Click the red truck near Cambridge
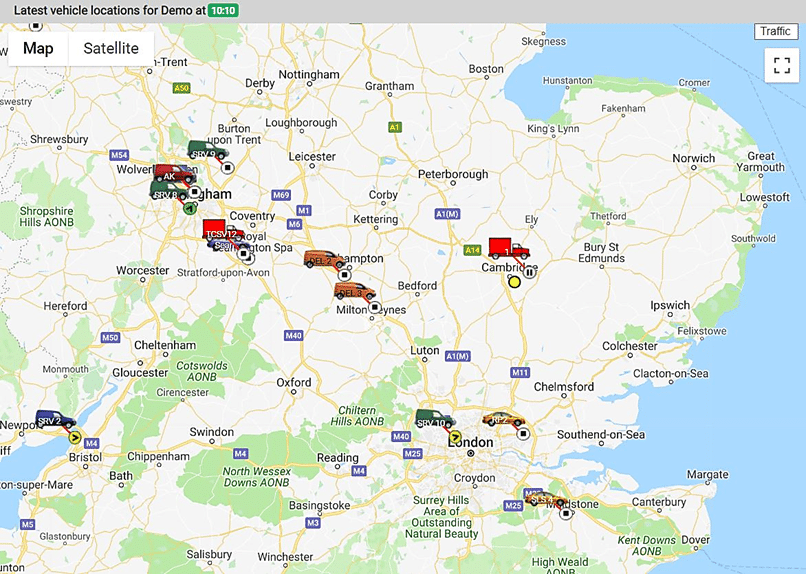The image size is (806, 574). 508,248
